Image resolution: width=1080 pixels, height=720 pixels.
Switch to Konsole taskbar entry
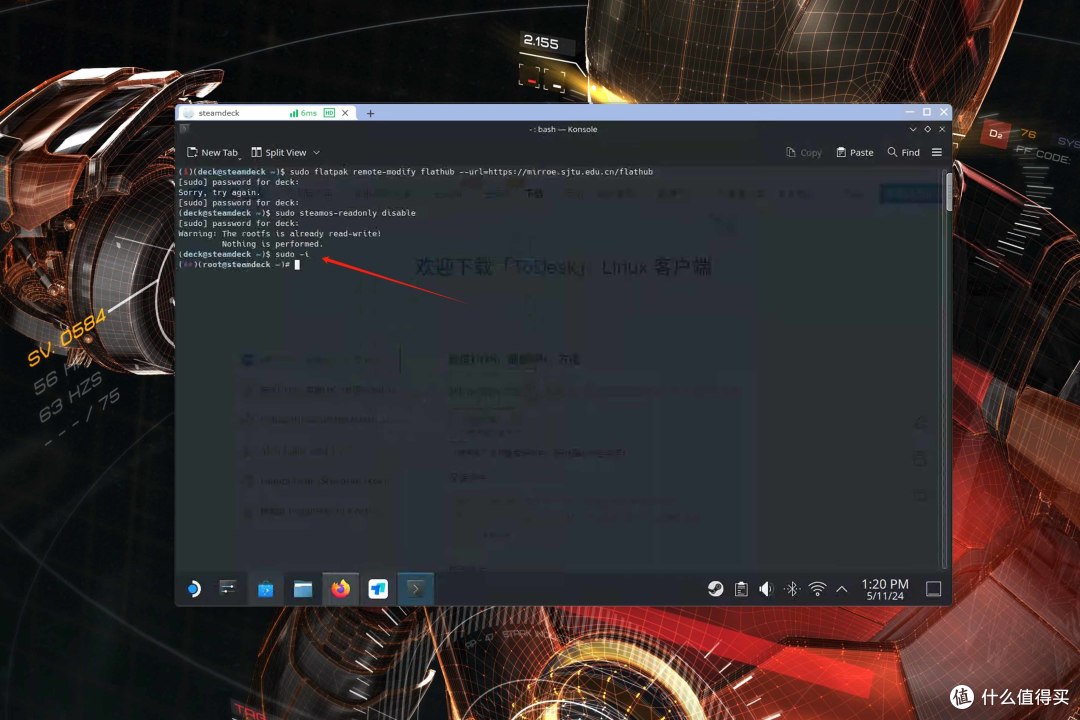415,589
